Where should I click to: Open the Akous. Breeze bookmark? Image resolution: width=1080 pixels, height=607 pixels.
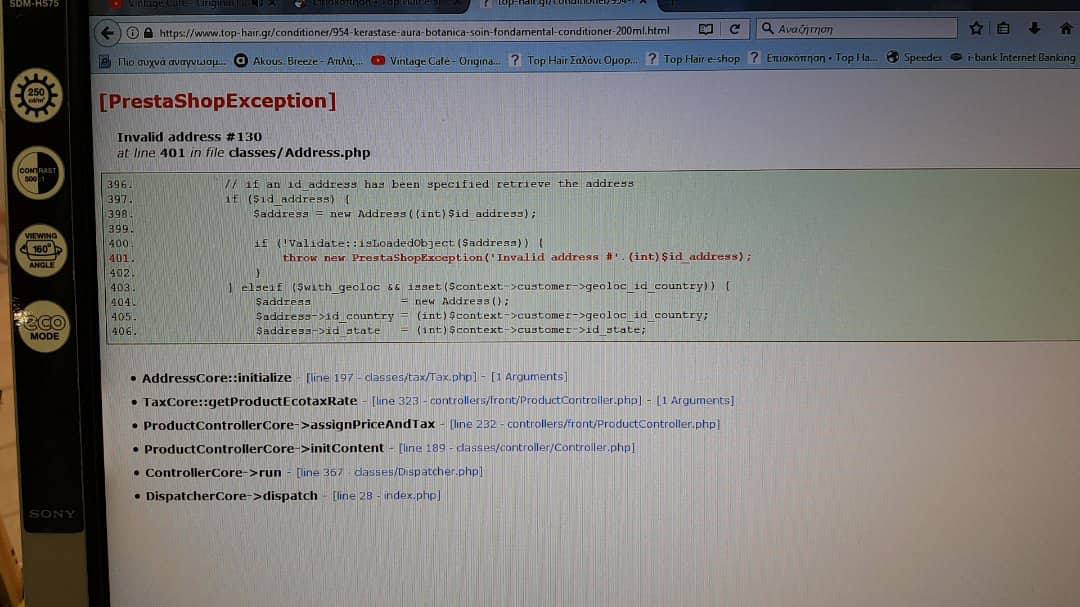click(x=298, y=61)
